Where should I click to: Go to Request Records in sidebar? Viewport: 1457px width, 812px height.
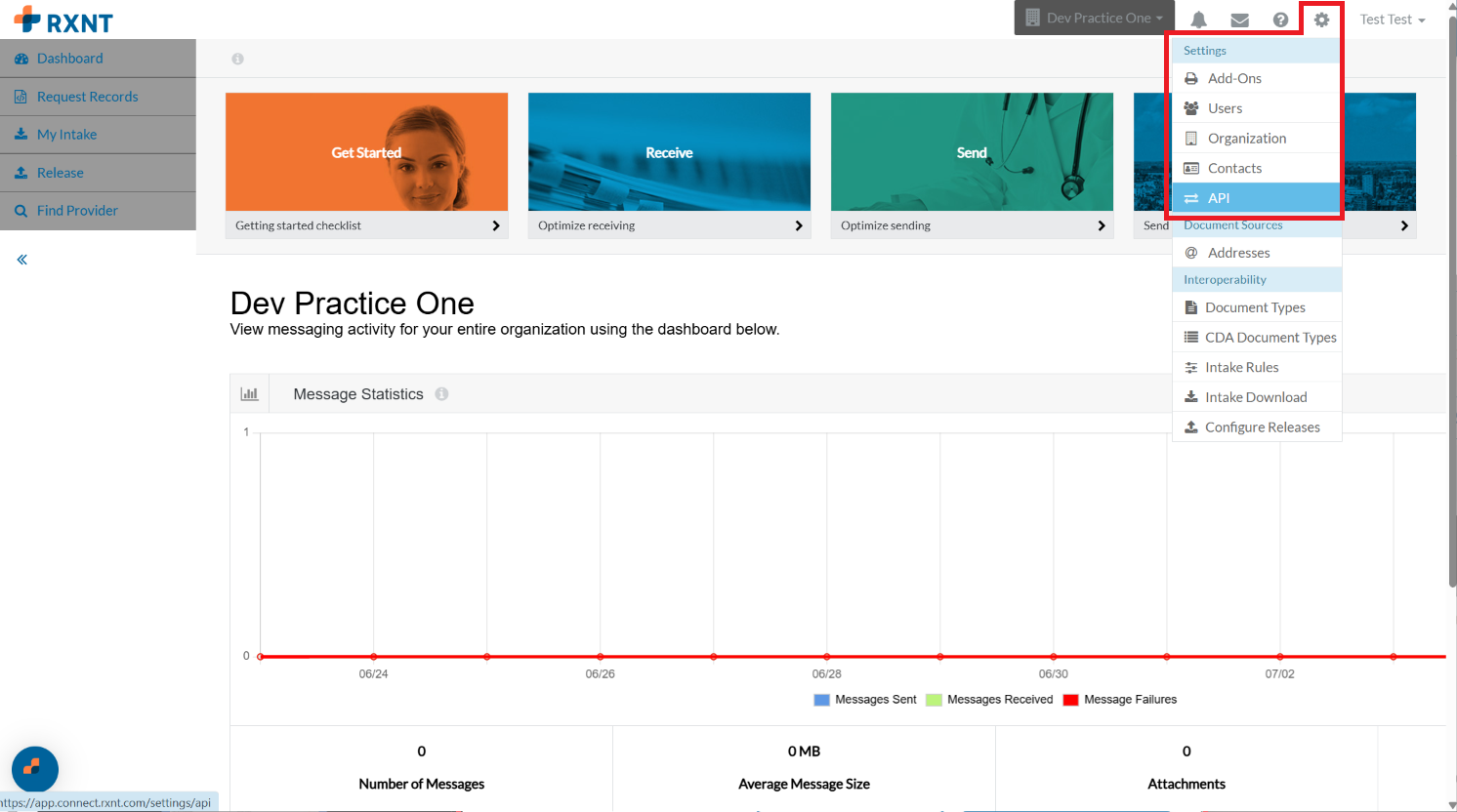(x=98, y=97)
